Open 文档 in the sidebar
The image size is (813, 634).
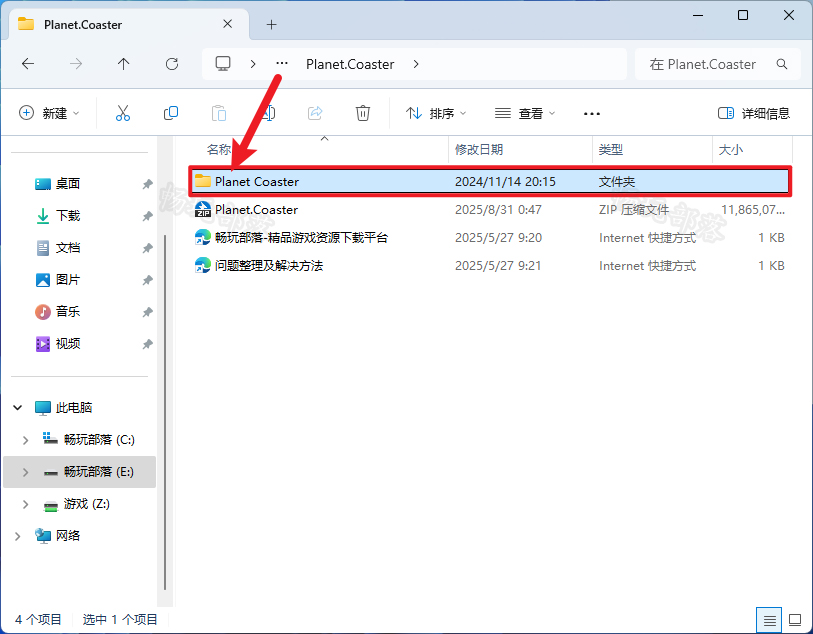click(x=68, y=248)
